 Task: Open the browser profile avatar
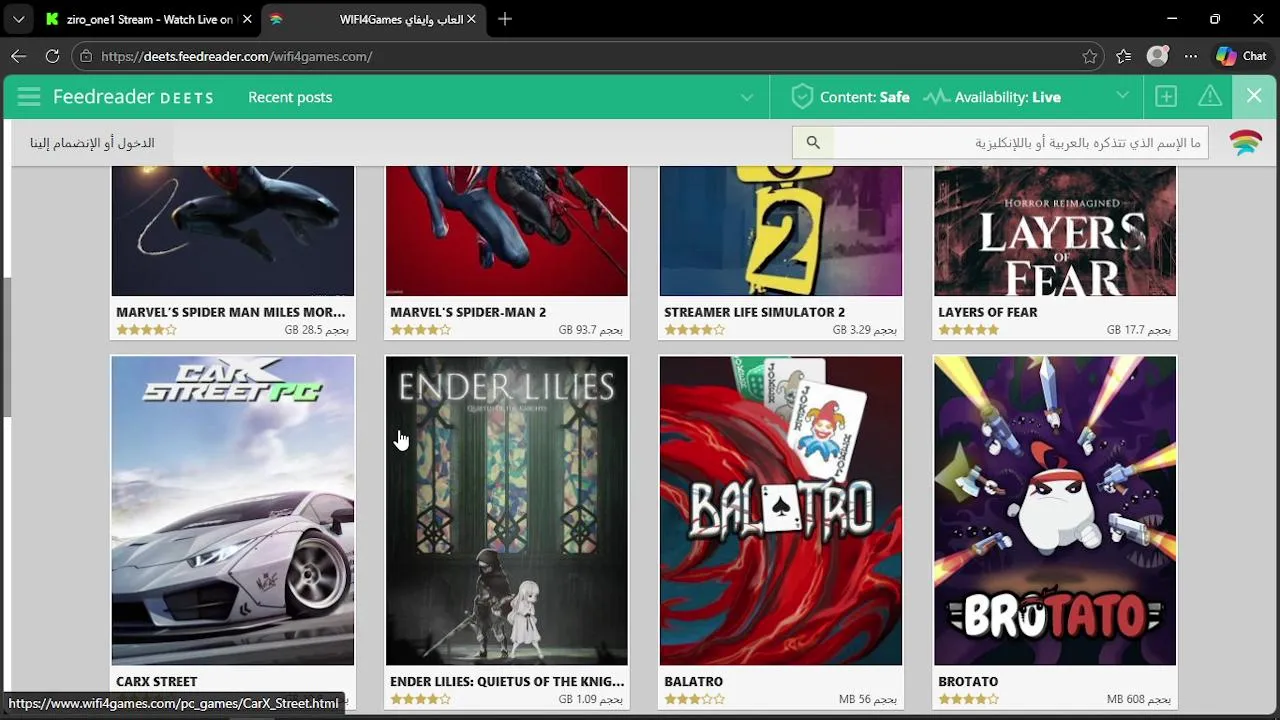click(x=1158, y=56)
